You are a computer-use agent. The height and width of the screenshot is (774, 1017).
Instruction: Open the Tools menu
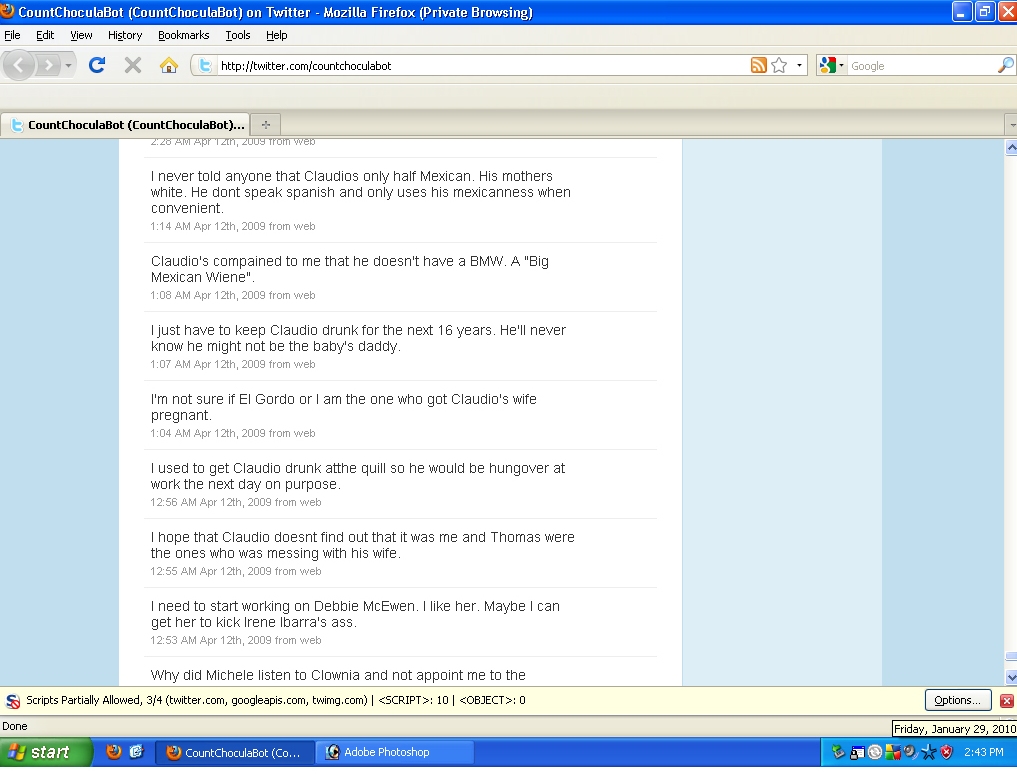(x=238, y=35)
